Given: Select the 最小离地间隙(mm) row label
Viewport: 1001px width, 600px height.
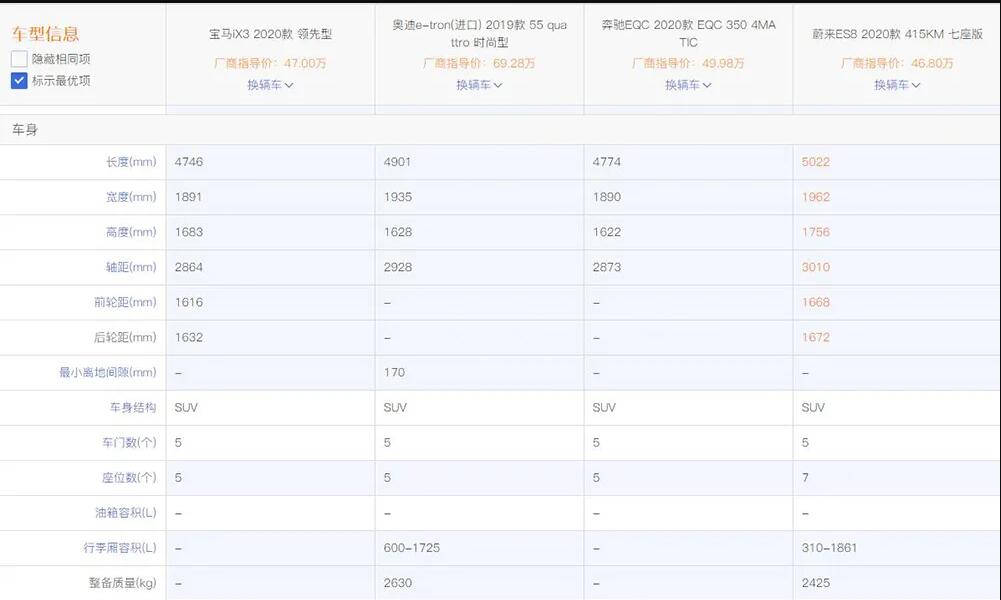Looking at the screenshot, I should tap(108, 373).
